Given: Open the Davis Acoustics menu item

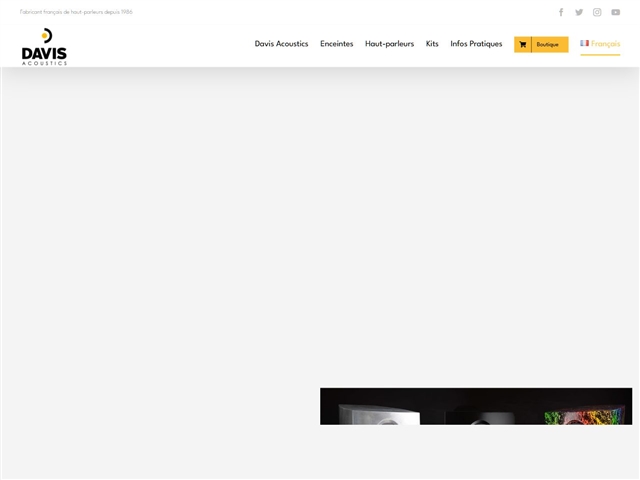Looking at the screenshot, I should tap(281, 44).
